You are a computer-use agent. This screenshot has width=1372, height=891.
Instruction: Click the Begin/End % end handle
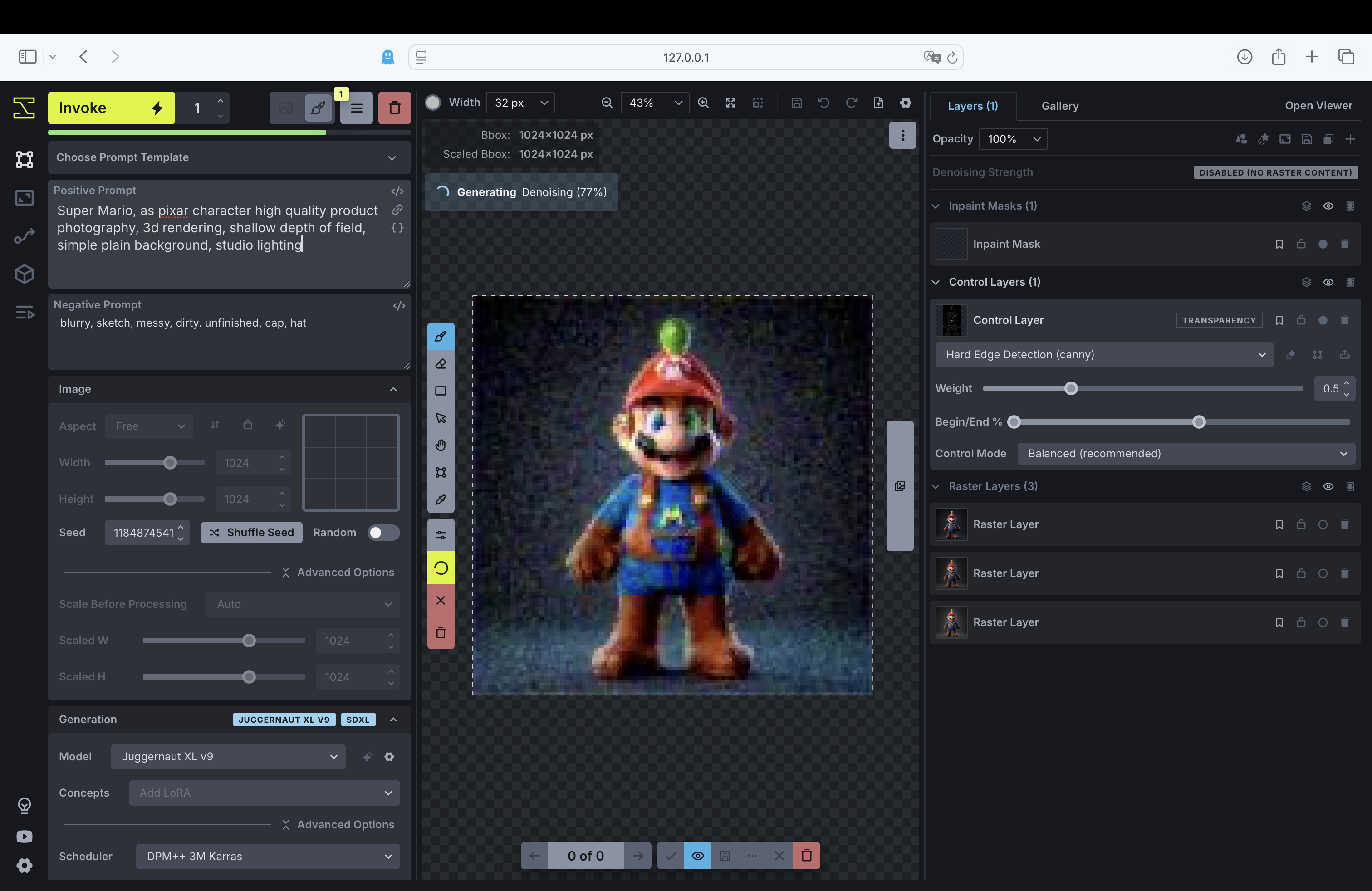pos(1199,422)
